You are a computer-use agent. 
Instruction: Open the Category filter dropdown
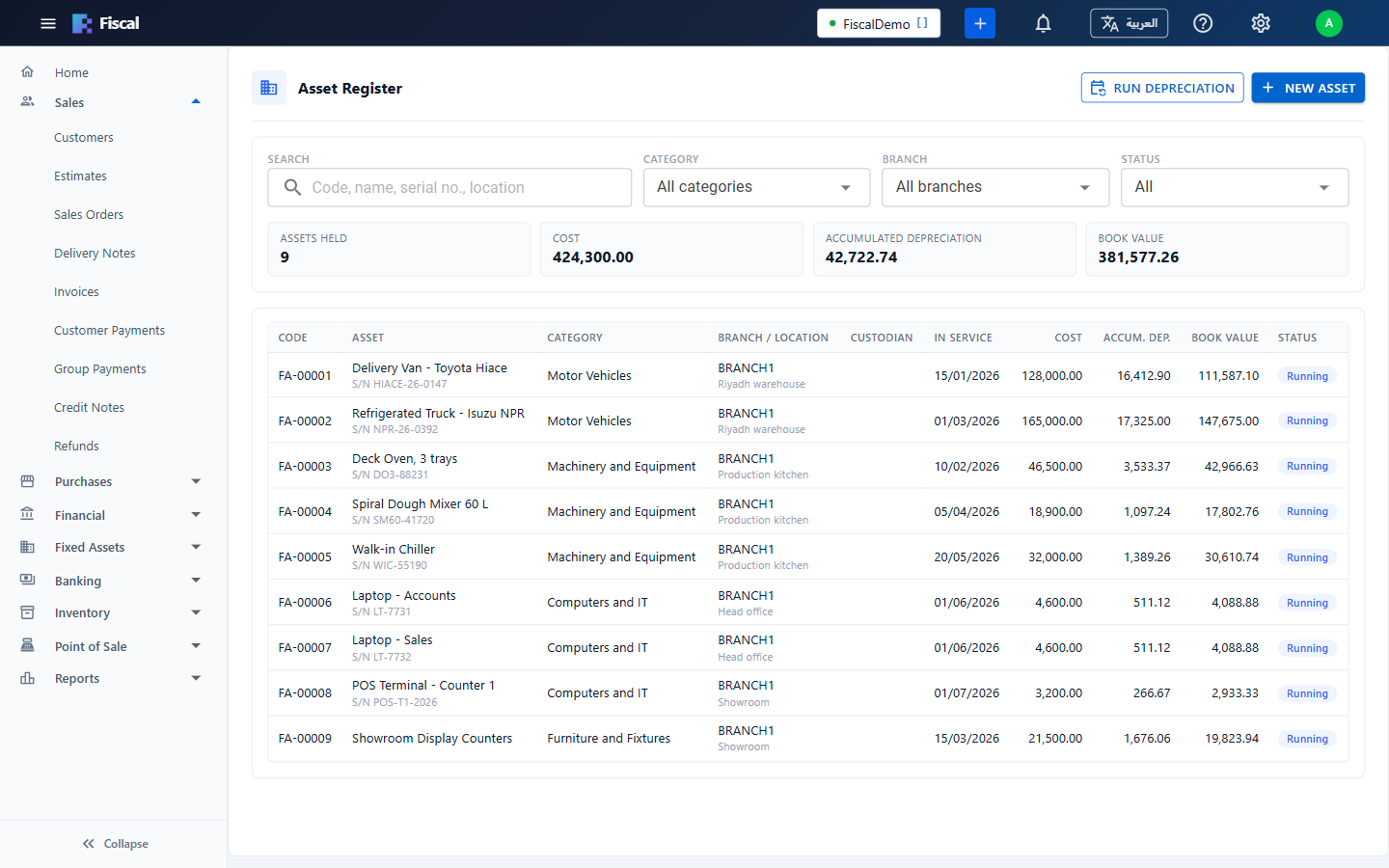click(x=756, y=187)
